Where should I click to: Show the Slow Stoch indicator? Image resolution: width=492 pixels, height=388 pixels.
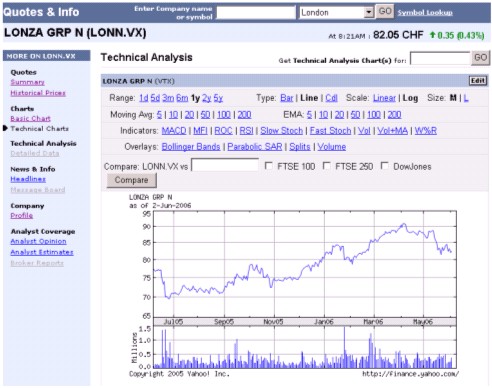(x=282, y=131)
